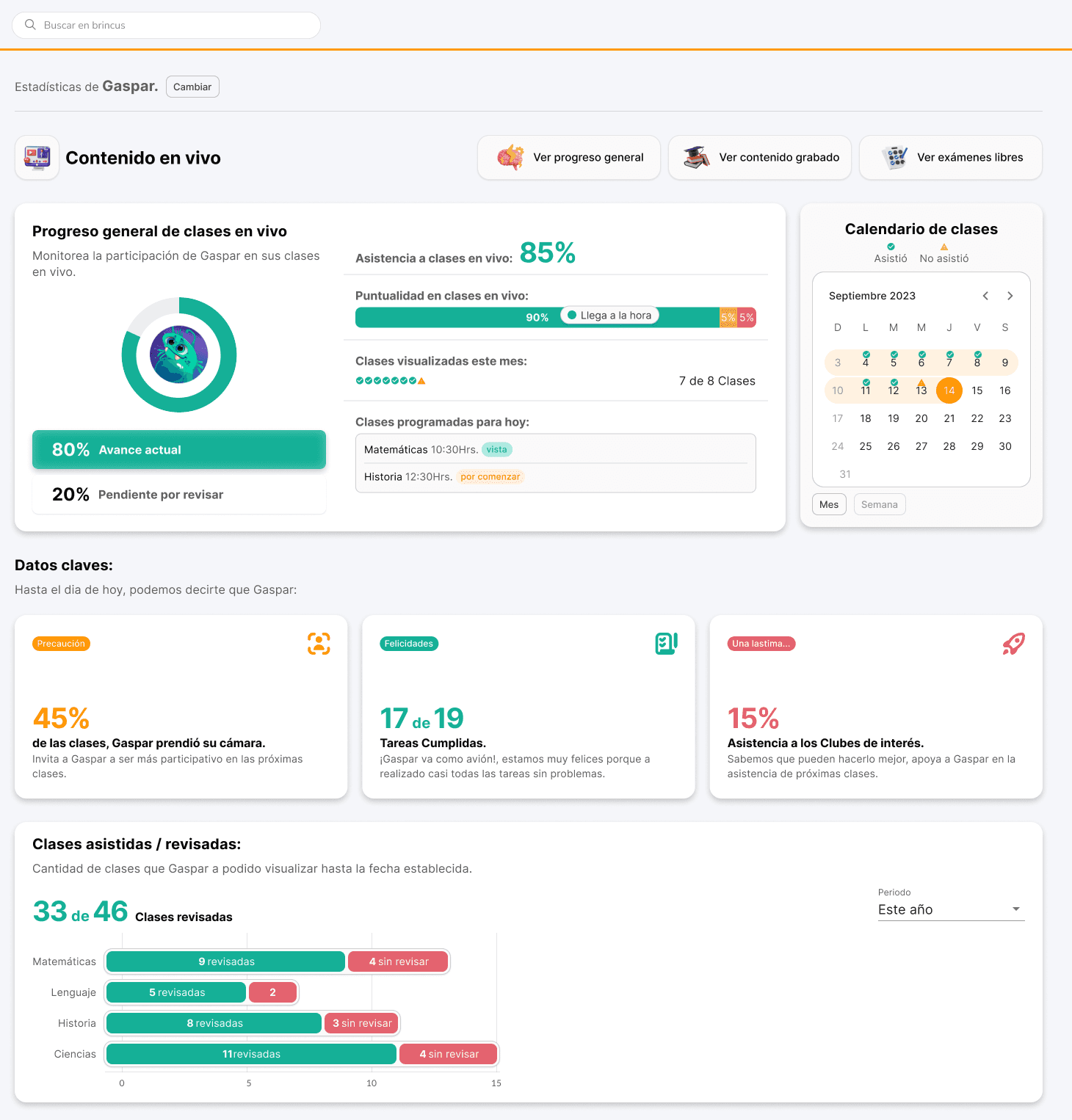Image resolution: width=1072 pixels, height=1120 pixels.
Task: Click the 20% Pendiente por revisar row
Action: click(x=179, y=494)
